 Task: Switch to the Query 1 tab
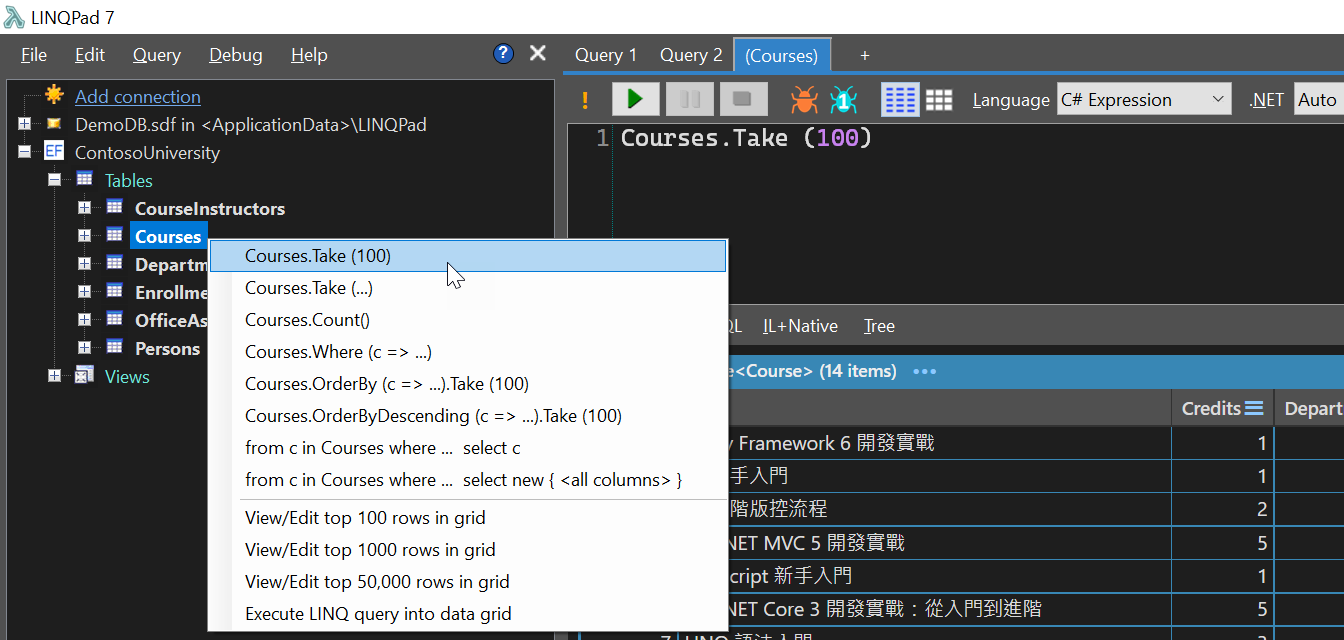click(606, 55)
